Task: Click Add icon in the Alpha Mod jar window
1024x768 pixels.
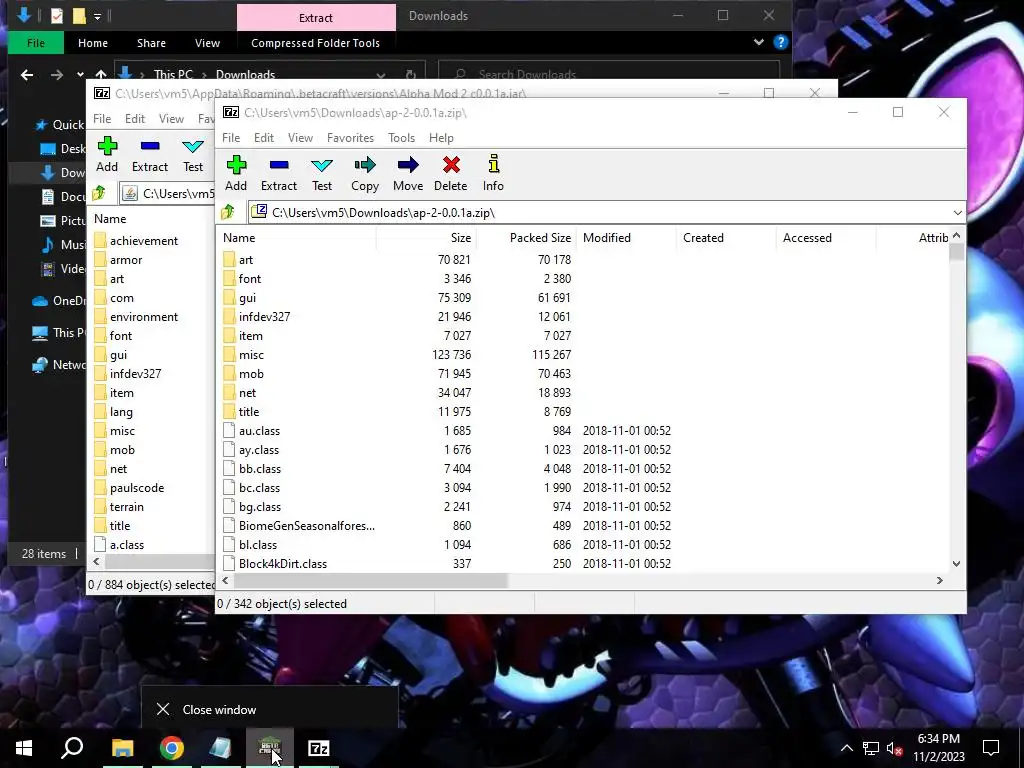Action: coord(107,146)
